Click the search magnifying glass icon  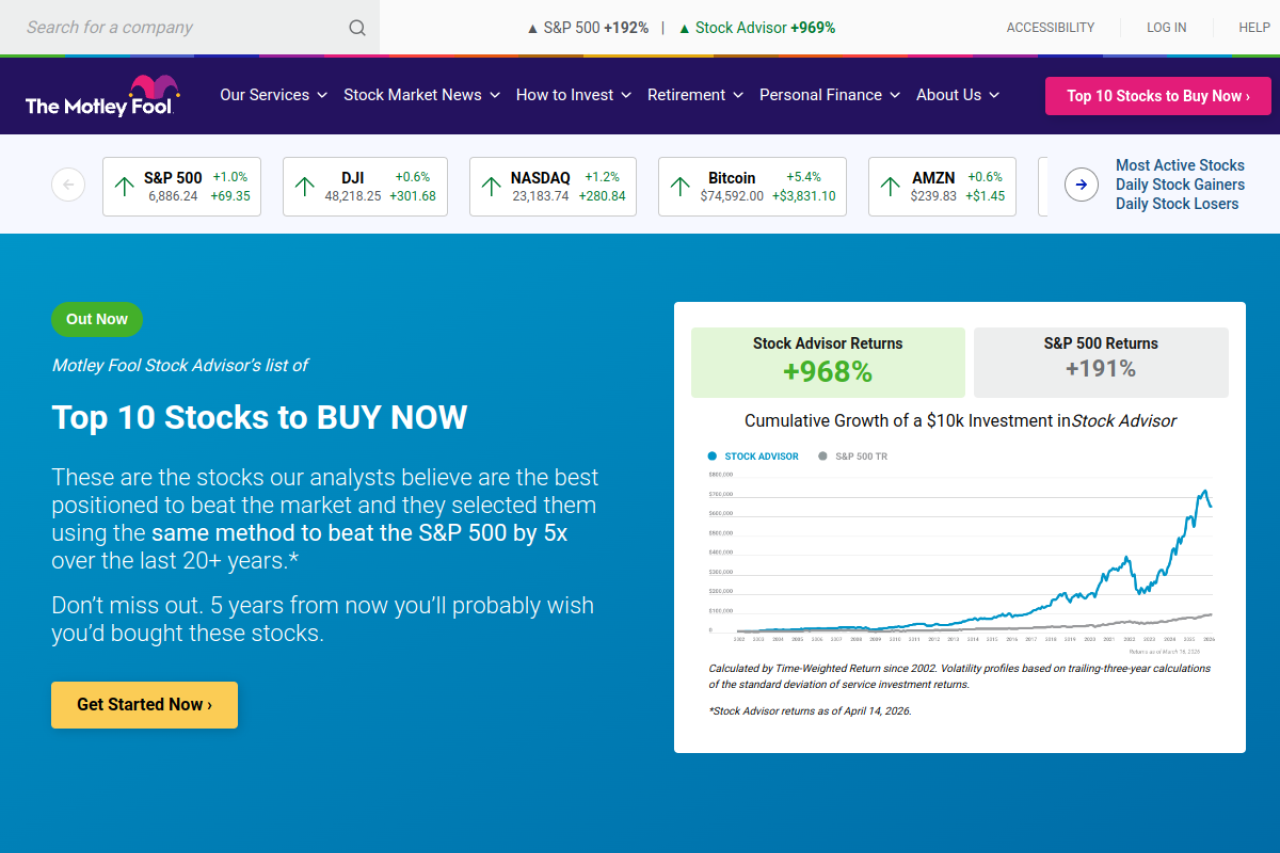click(x=357, y=28)
